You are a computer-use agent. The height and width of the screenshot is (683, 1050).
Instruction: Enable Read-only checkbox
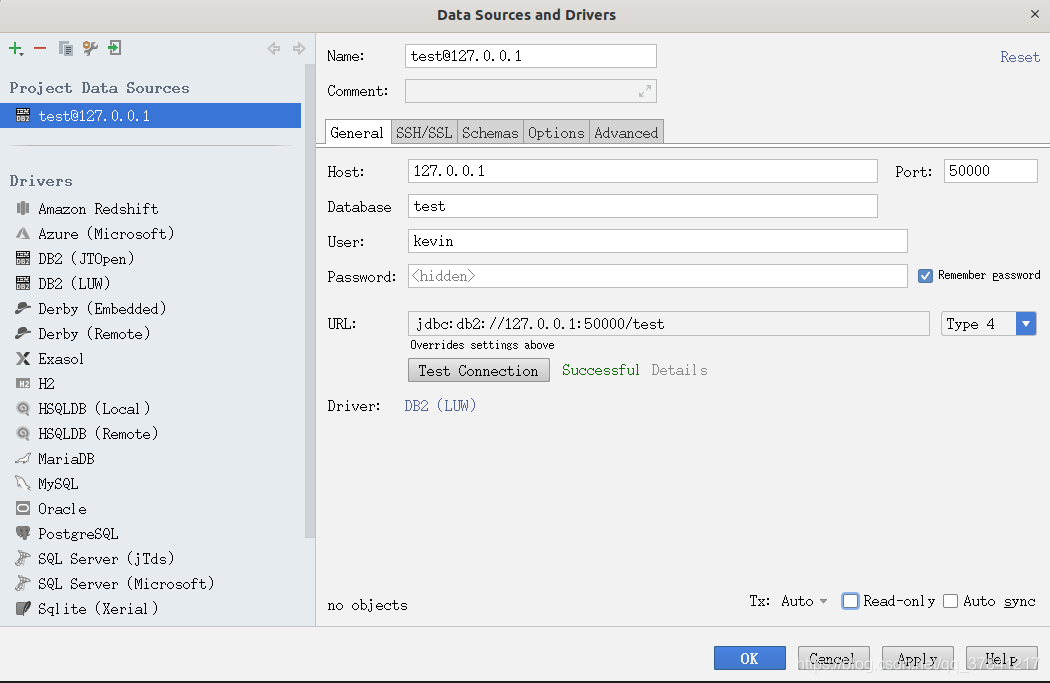850,601
